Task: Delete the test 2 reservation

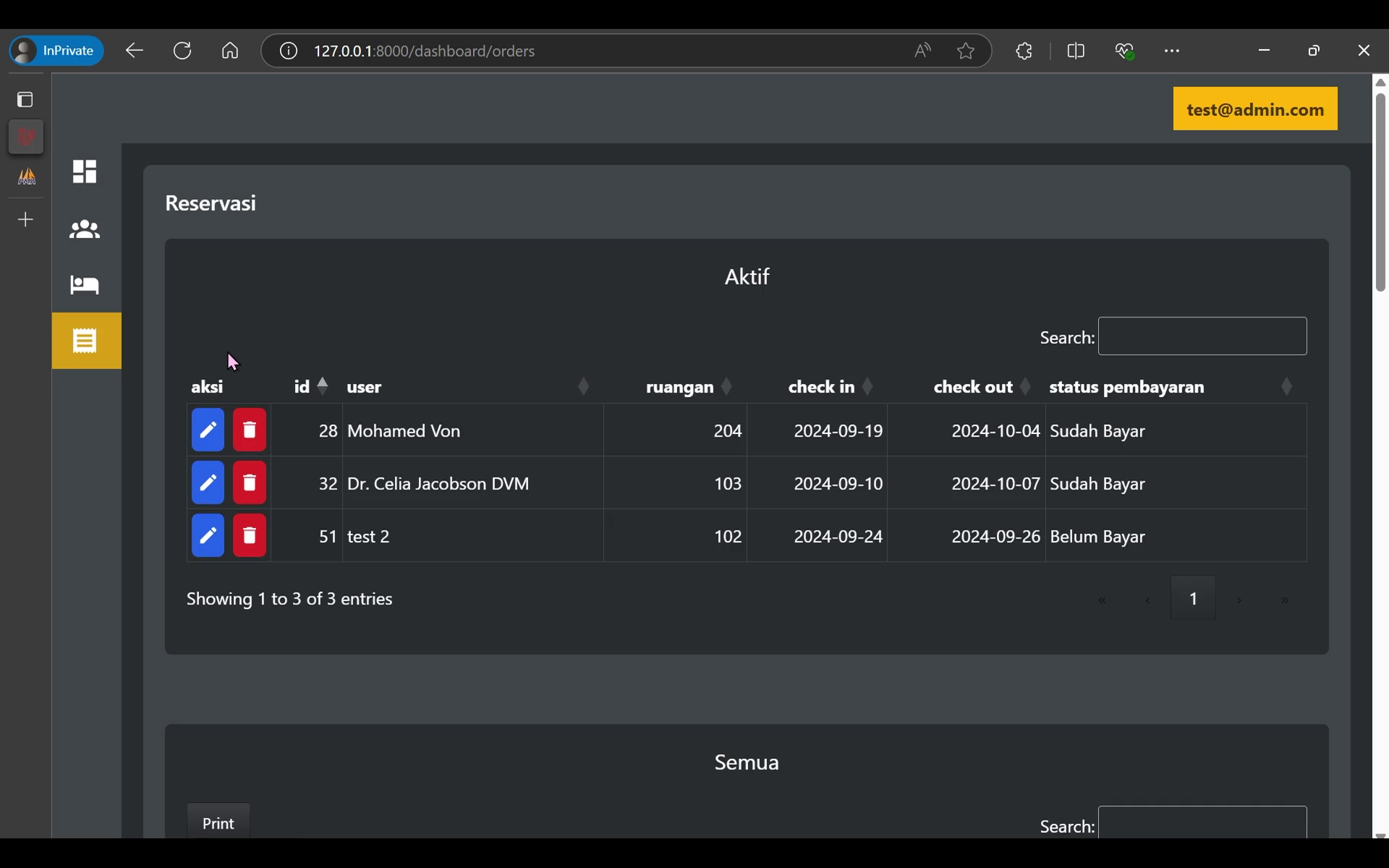Action: pos(250,536)
